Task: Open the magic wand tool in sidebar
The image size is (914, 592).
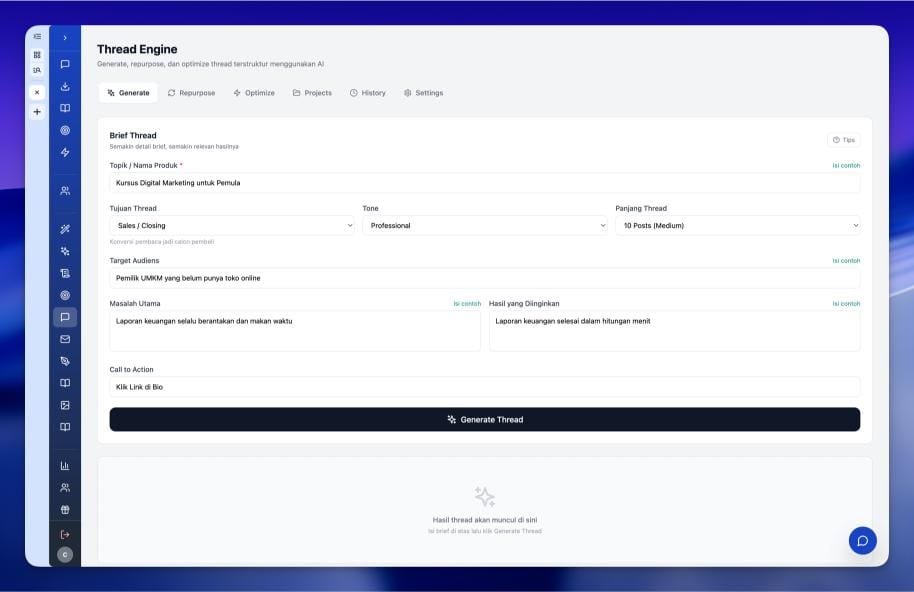Action: pos(65,229)
